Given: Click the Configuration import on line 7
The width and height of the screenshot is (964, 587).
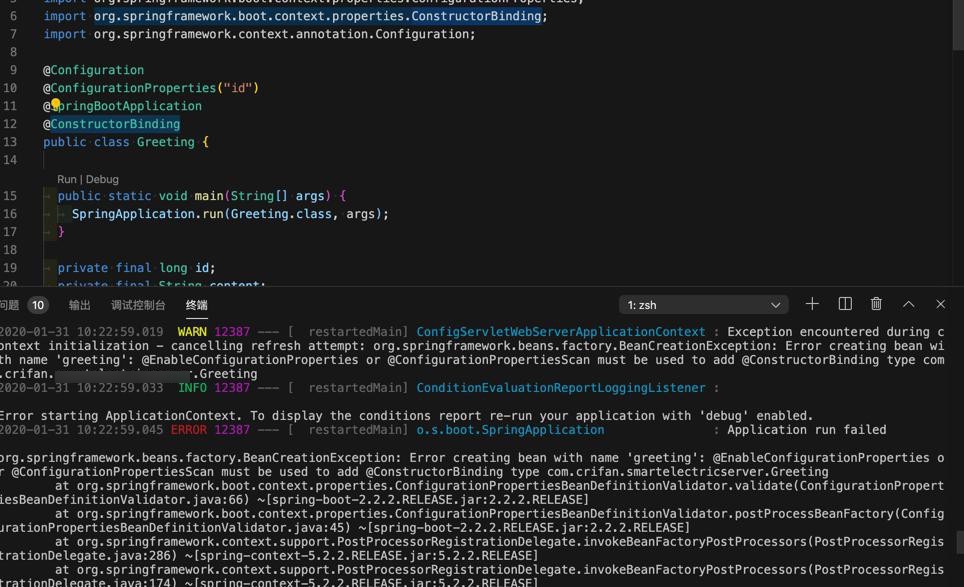Looking at the screenshot, I should (x=259, y=34).
